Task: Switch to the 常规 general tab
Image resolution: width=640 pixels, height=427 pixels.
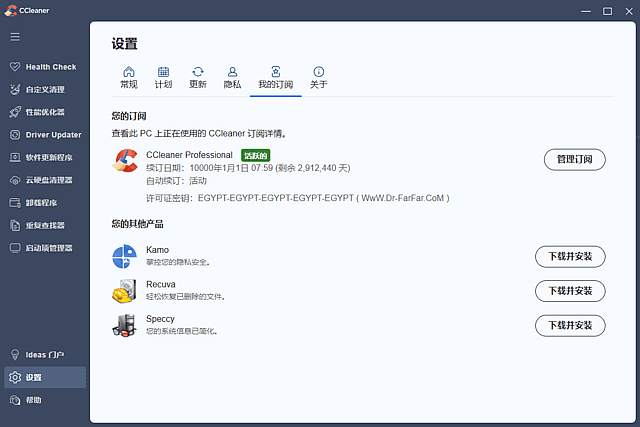Action: tap(129, 78)
